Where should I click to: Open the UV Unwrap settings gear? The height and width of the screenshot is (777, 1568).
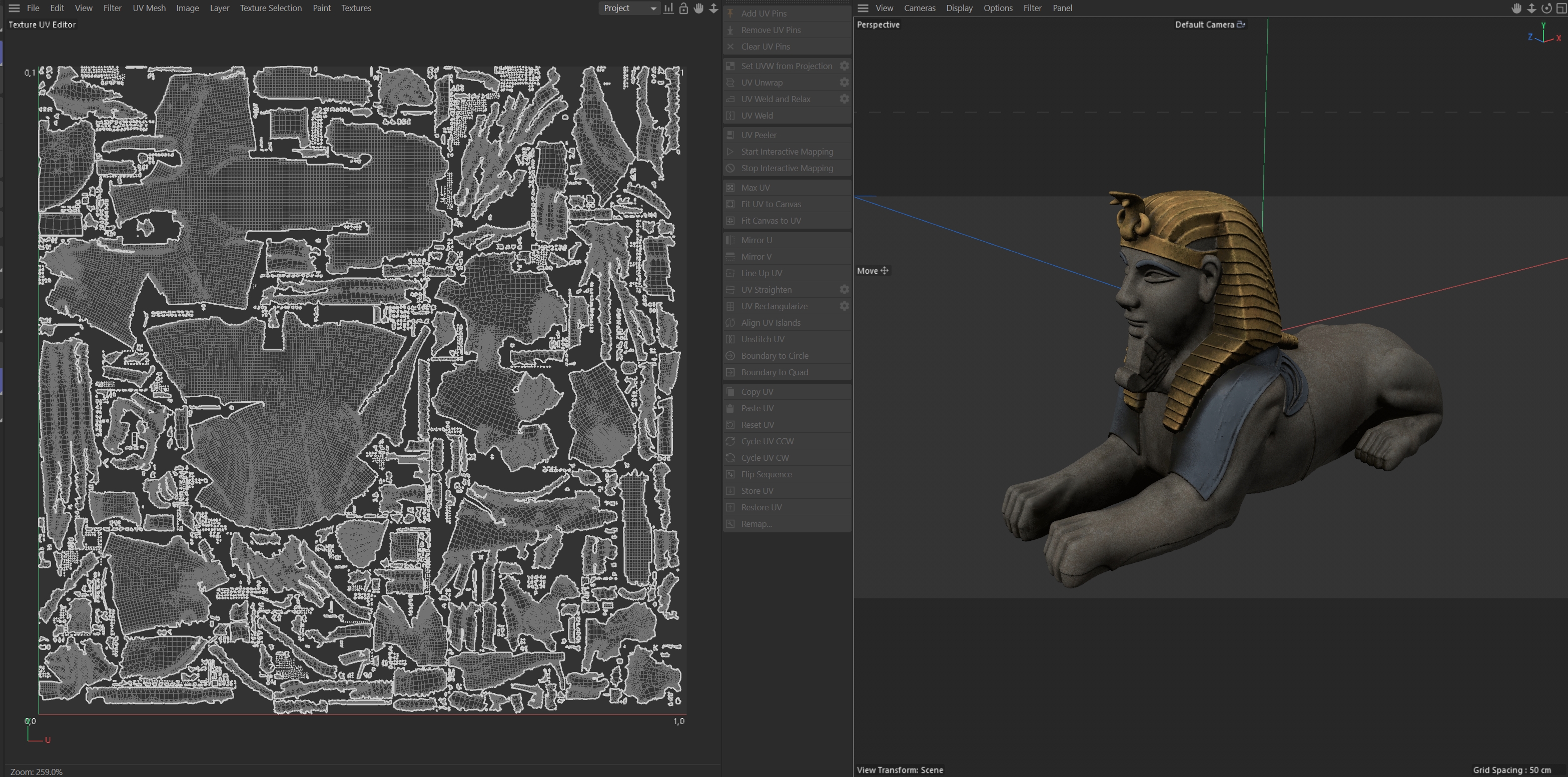pyautogui.click(x=844, y=82)
